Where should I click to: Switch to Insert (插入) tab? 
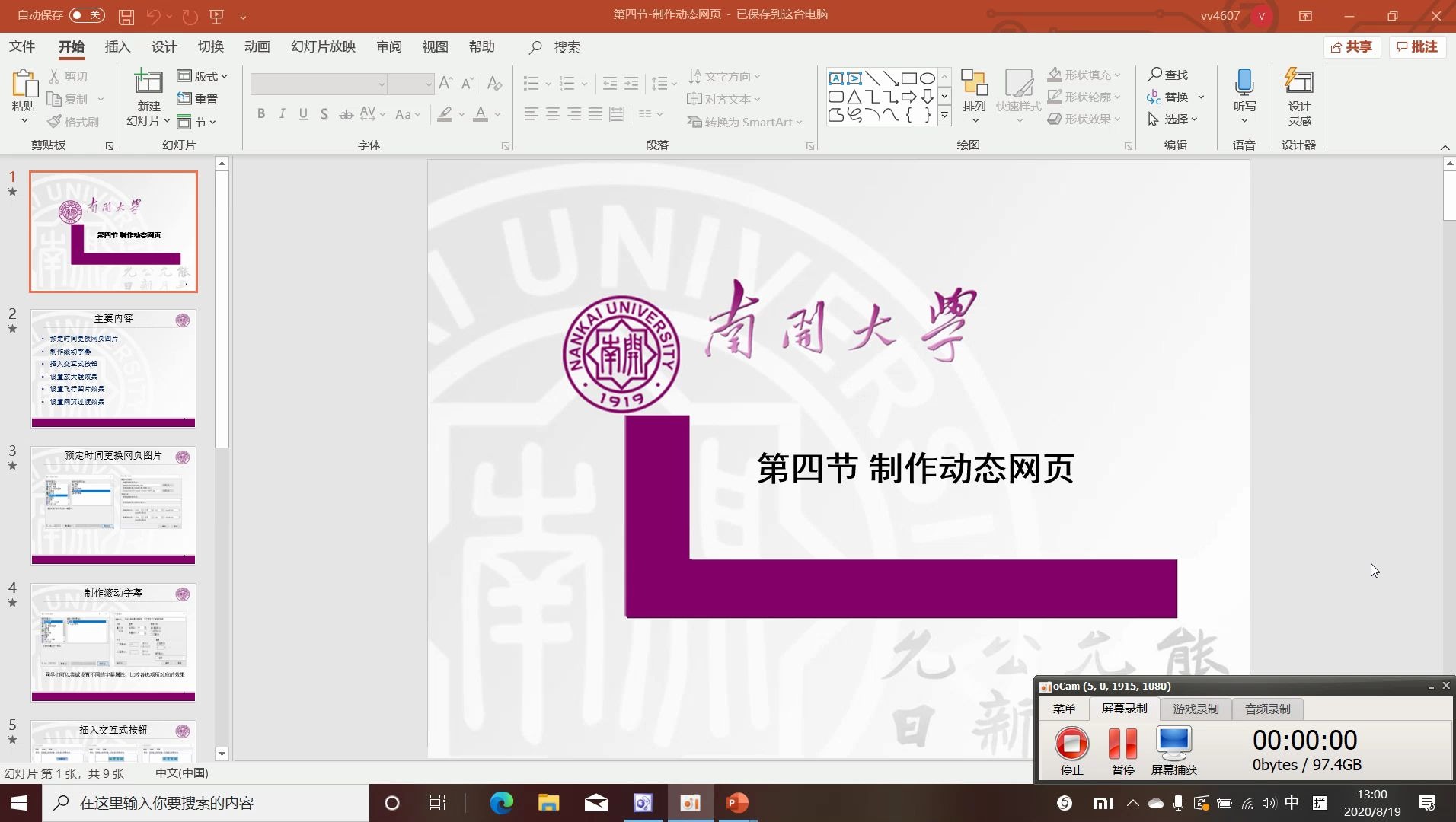(117, 46)
